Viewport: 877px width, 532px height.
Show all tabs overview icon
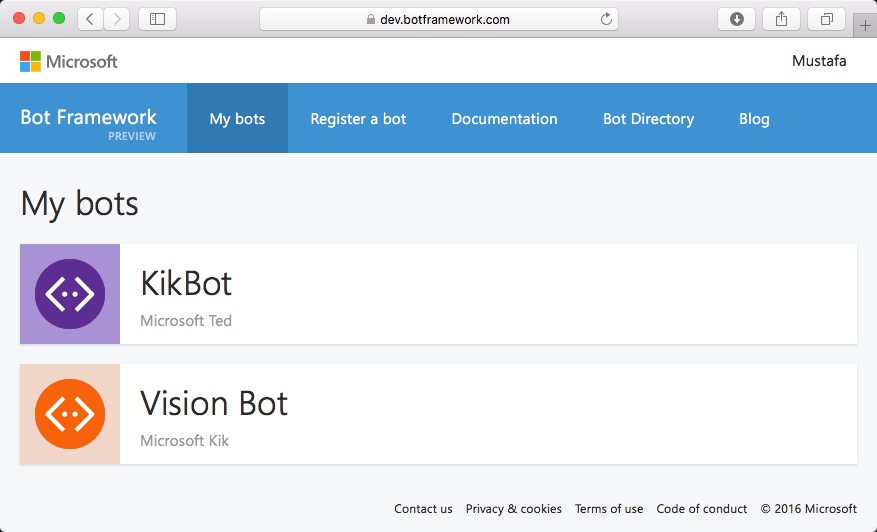pos(826,19)
